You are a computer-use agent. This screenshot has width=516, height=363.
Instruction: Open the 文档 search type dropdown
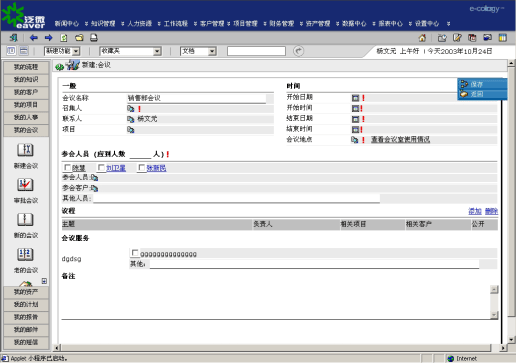(x=198, y=51)
